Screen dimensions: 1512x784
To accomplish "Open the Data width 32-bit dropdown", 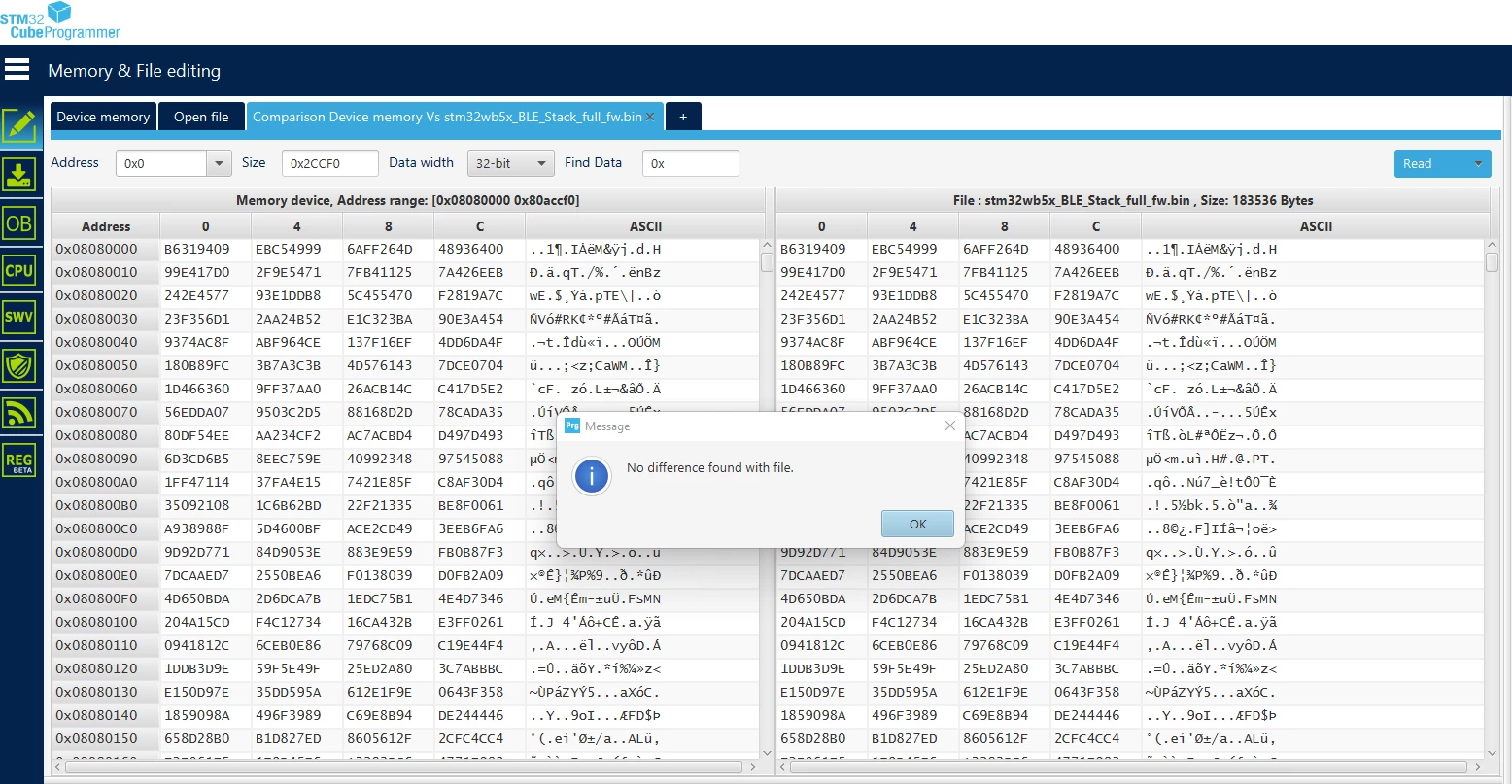I will click(510, 163).
